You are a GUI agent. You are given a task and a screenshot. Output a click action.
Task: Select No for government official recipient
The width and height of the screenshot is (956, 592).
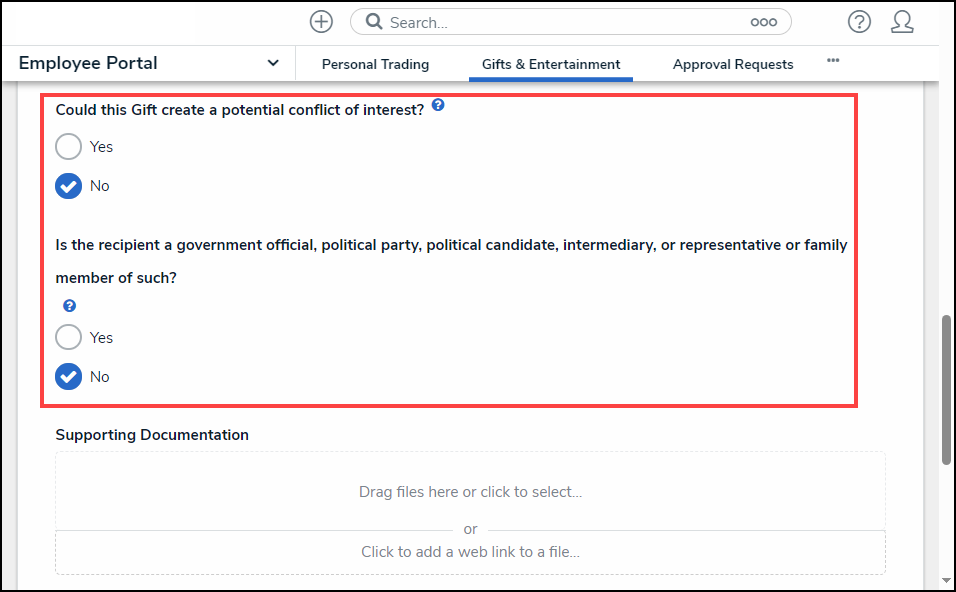(x=68, y=377)
